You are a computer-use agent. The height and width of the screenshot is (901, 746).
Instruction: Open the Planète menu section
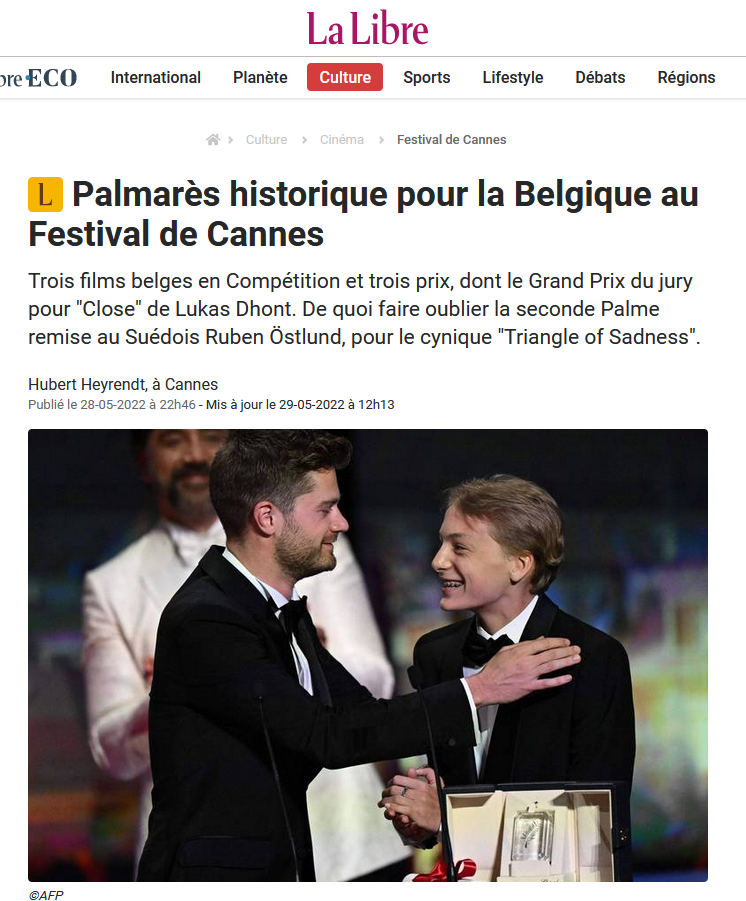(x=260, y=78)
